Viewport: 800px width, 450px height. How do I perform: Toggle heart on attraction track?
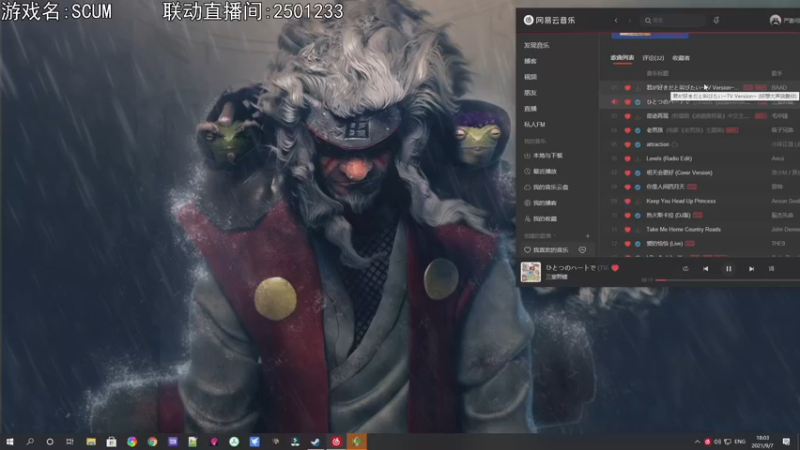[628, 145]
